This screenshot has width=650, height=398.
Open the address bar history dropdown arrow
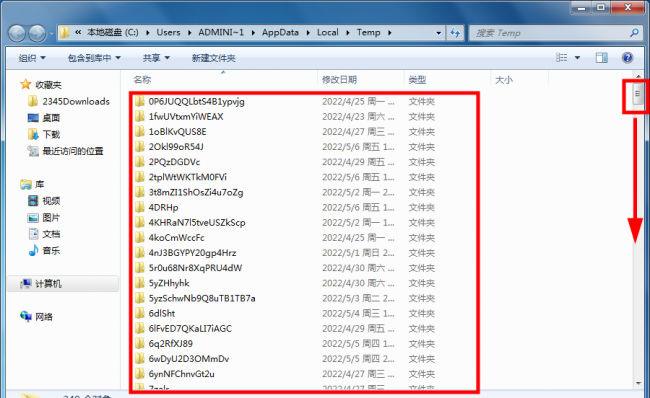tap(438, 33)
